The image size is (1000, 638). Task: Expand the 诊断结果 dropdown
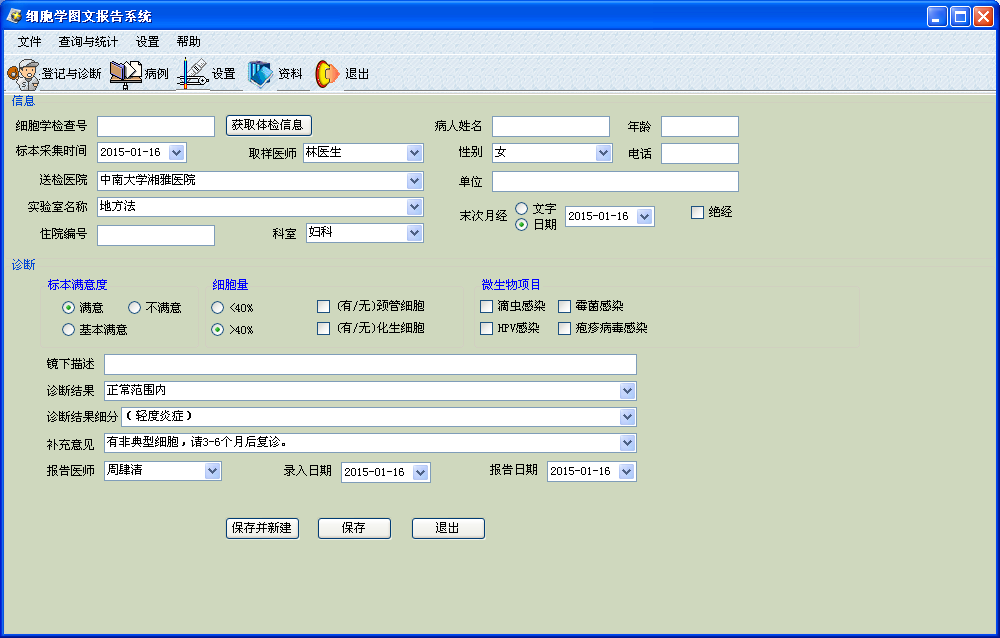628,390
